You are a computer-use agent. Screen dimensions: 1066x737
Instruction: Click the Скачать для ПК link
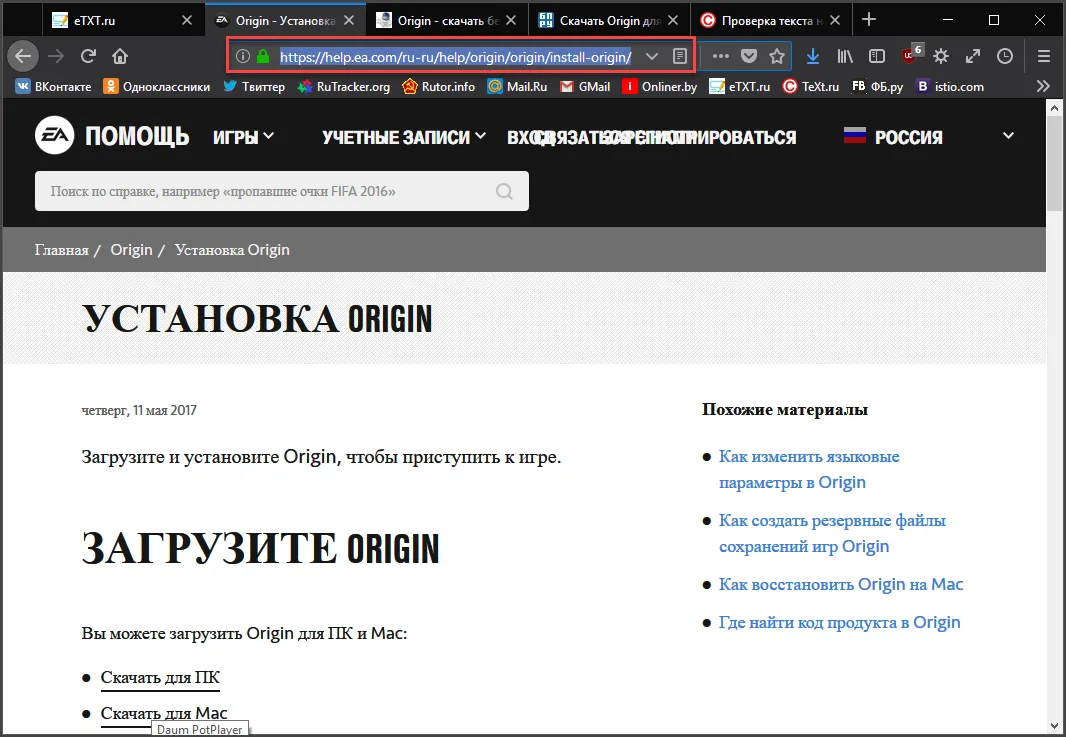160,678
